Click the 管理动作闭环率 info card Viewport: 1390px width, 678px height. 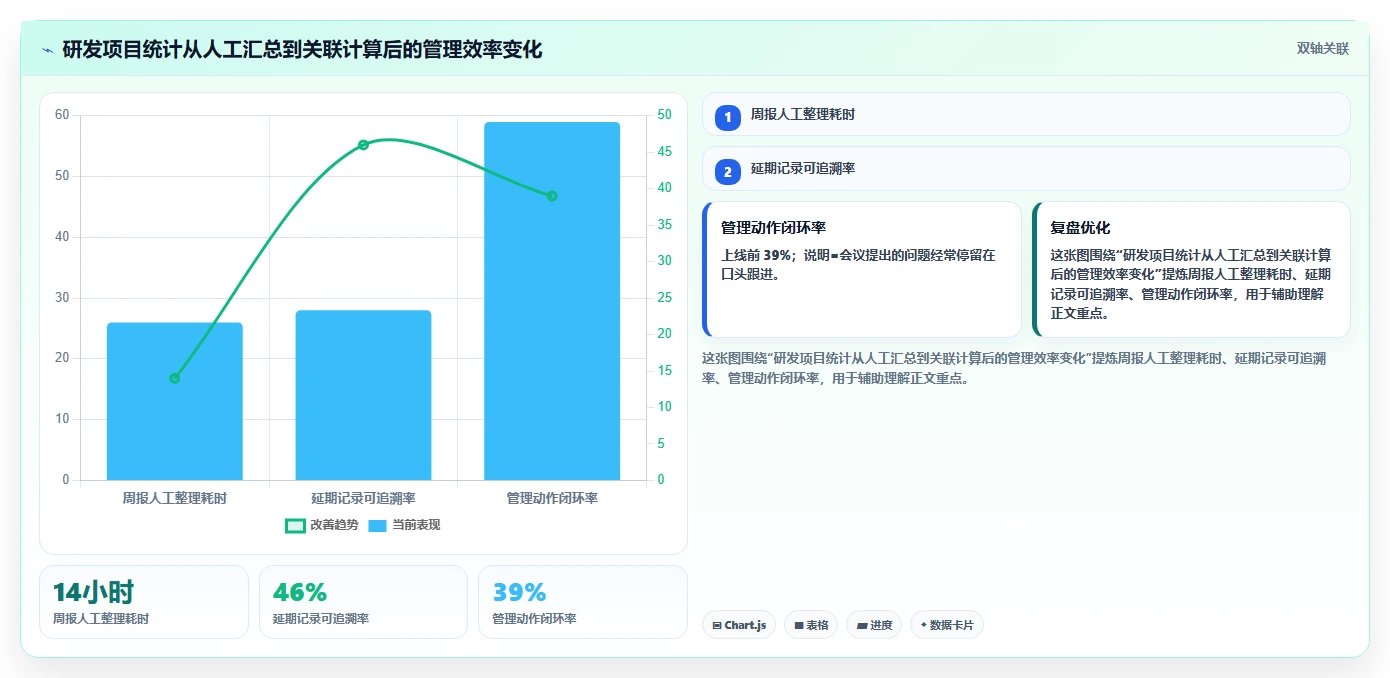tap(862, 269)
